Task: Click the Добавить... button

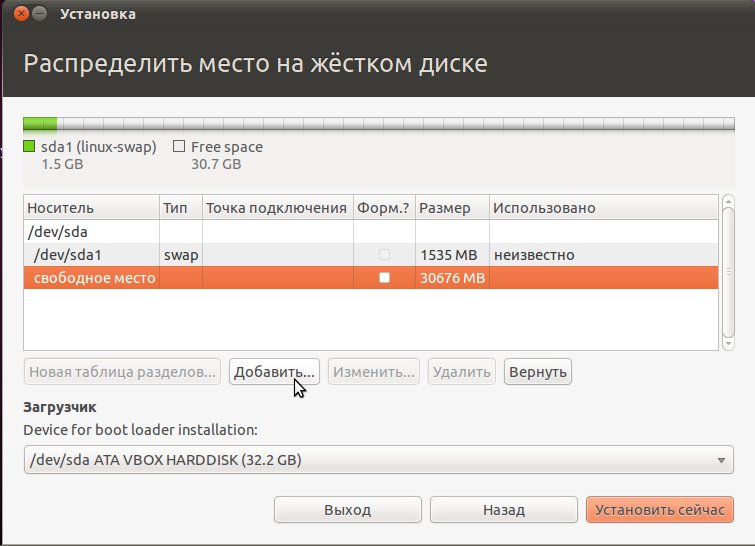Action: [274, 372]
